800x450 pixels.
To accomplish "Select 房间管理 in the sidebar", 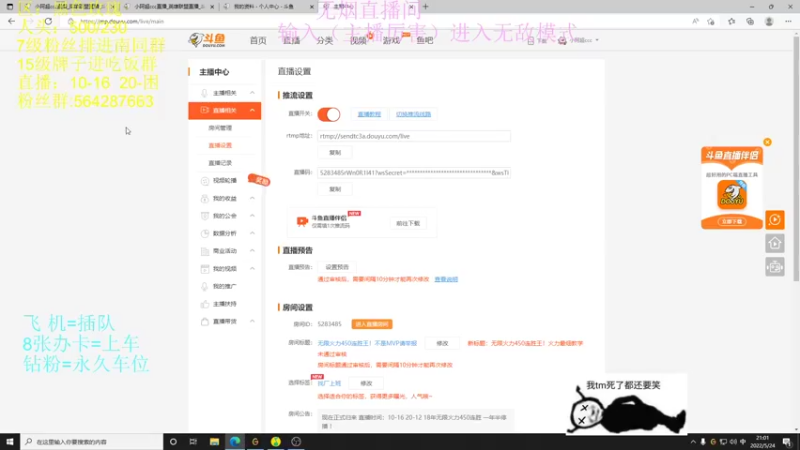I will (220, 128).
